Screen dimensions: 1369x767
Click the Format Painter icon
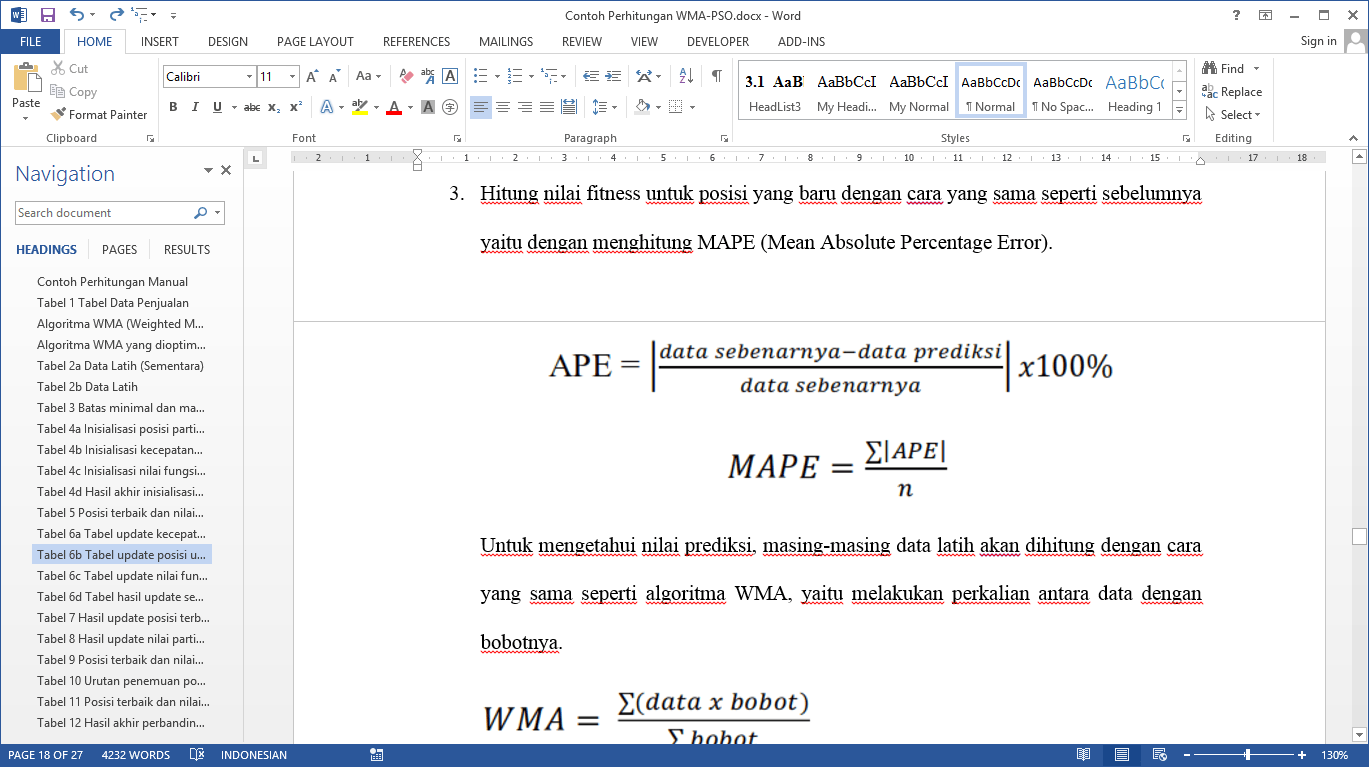[x=59, y=115]
